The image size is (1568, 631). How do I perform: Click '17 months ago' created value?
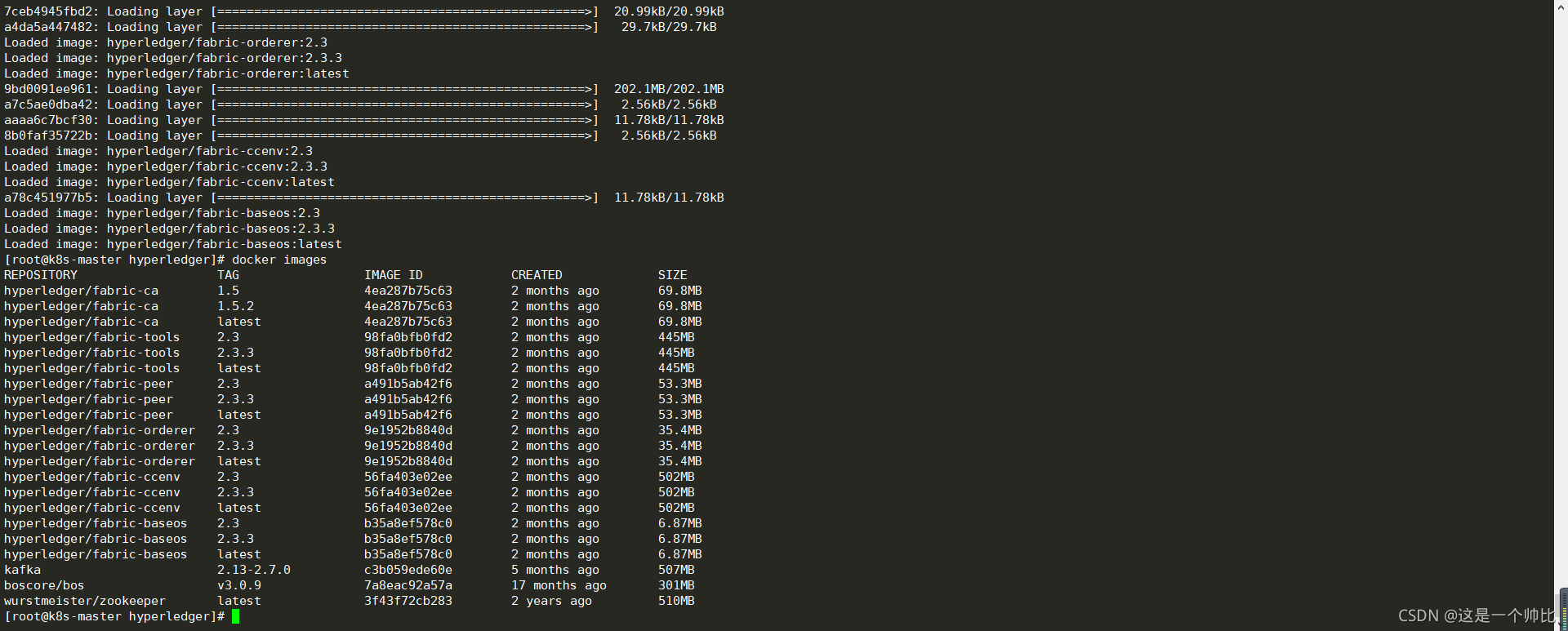(559, 585)
